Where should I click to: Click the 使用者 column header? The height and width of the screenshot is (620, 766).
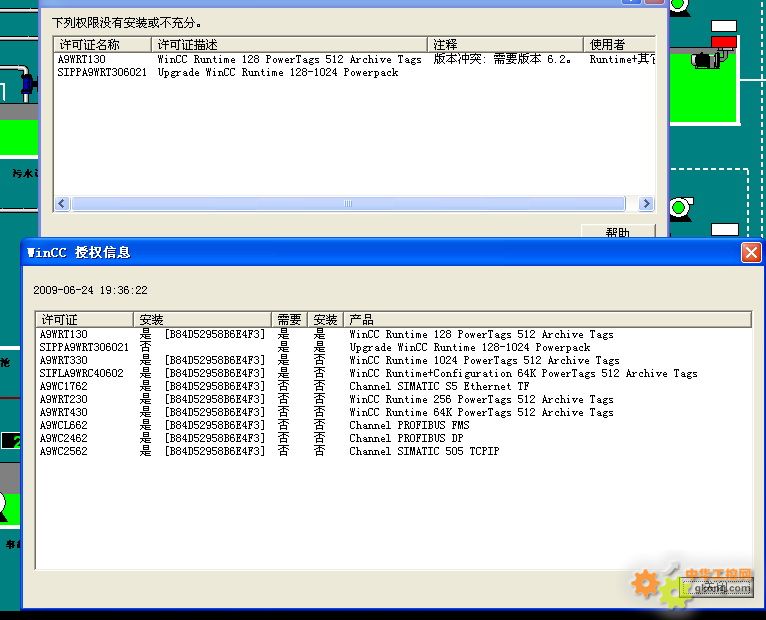coord(619,44)
